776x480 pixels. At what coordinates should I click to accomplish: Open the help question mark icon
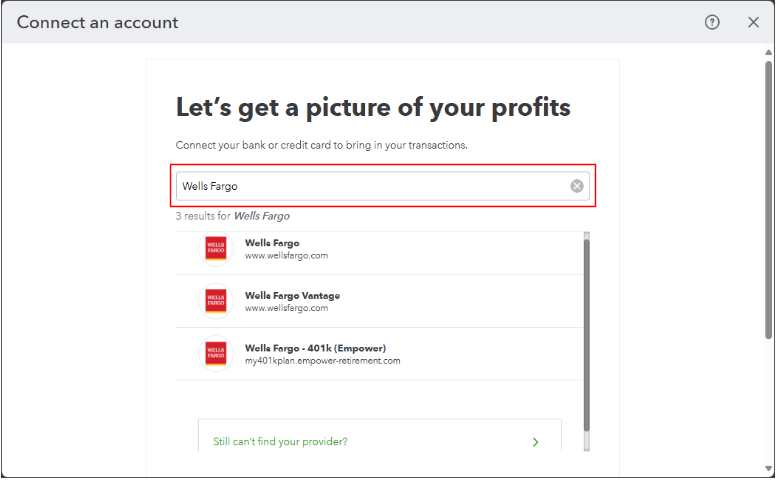712,22
